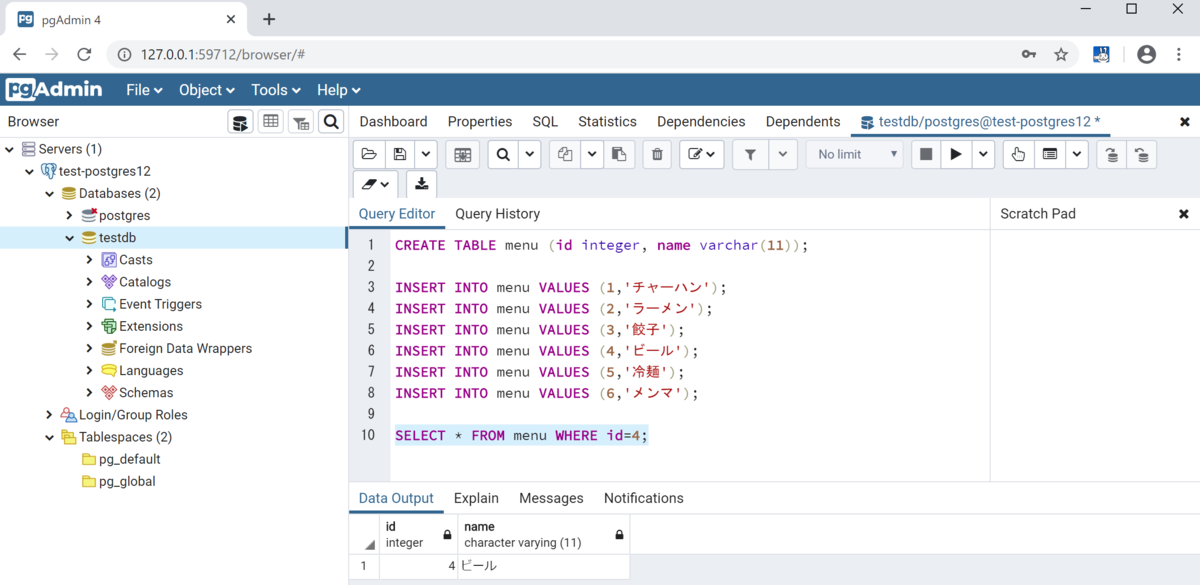
Task: Switch to the Messages tab
Action: [551, 498]
